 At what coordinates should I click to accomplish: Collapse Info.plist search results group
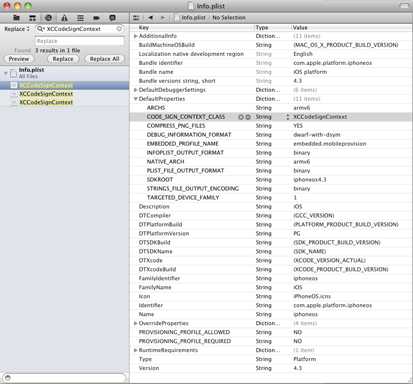(5, 73)
